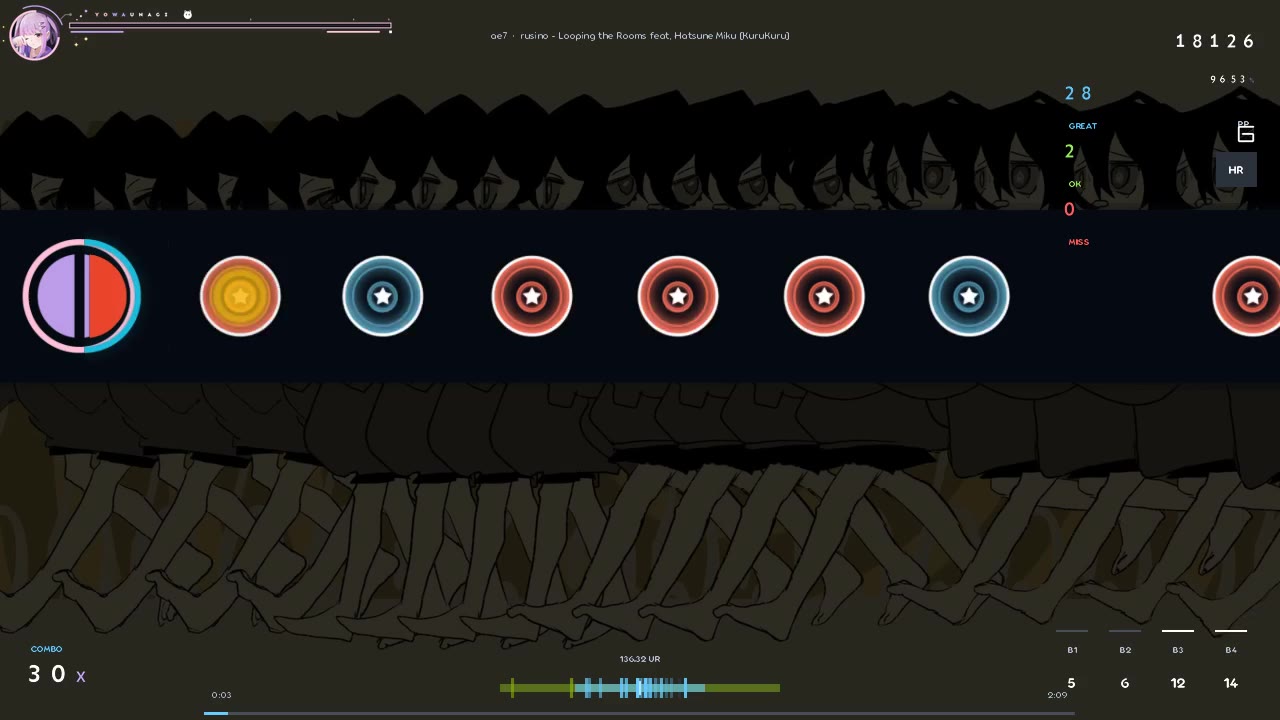1280x720 pixels.
Task: Click the B2 key counter label
Action: pos(1125,650)
